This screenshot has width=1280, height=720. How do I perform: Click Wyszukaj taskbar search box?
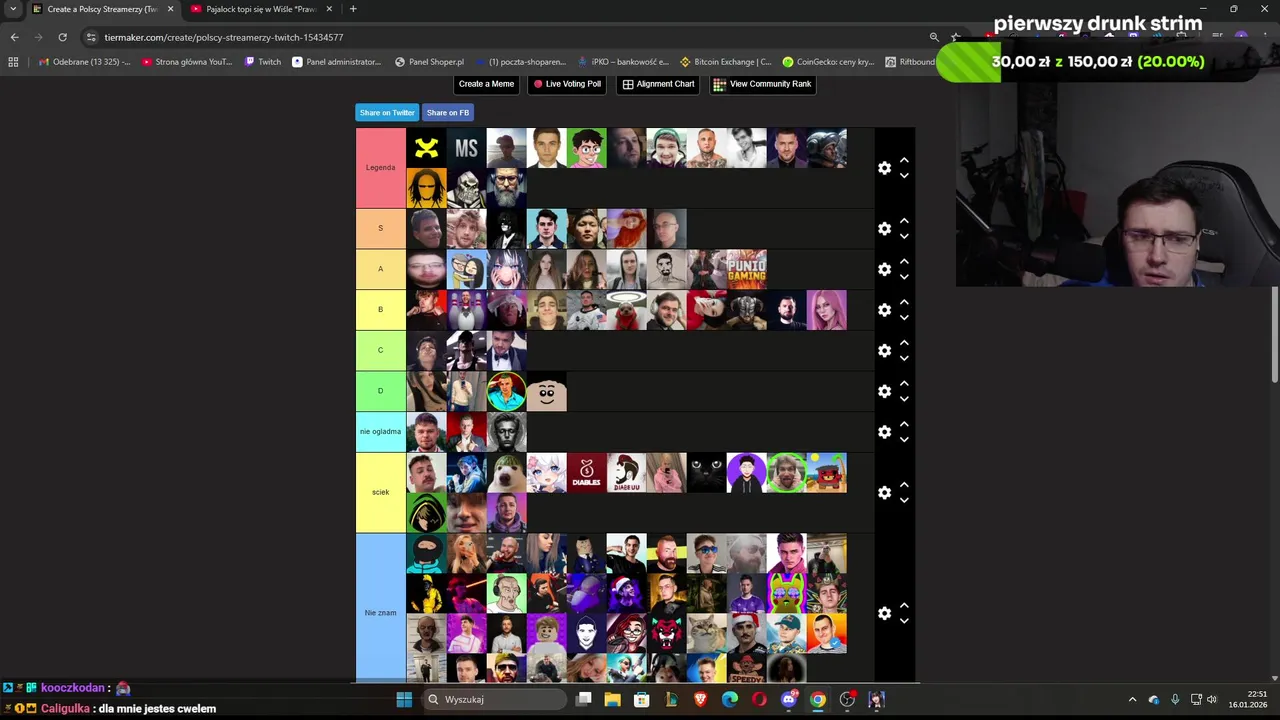[x=494, y=699]
